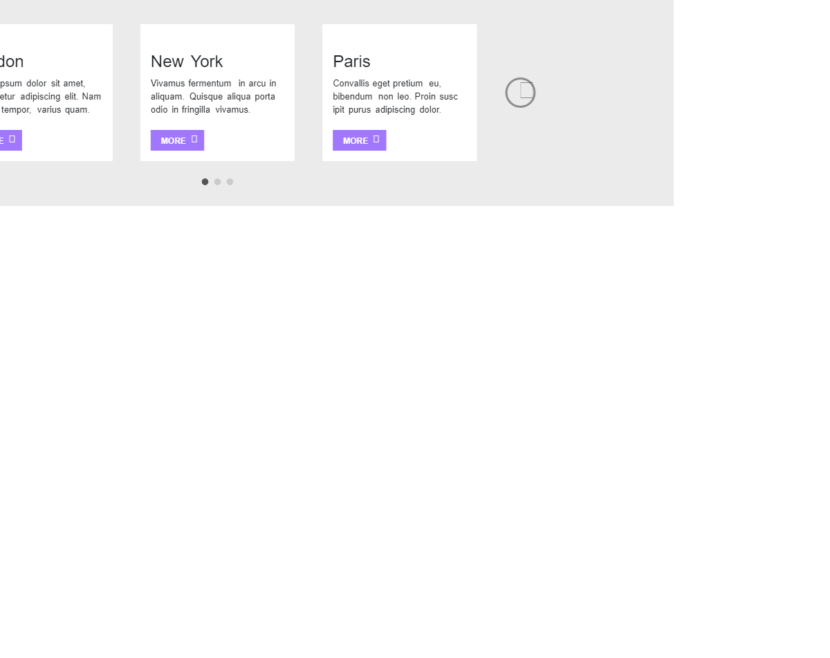Switch to the second carousel pagination dot
Screen dimensions: 830x658
coord(217,181)
